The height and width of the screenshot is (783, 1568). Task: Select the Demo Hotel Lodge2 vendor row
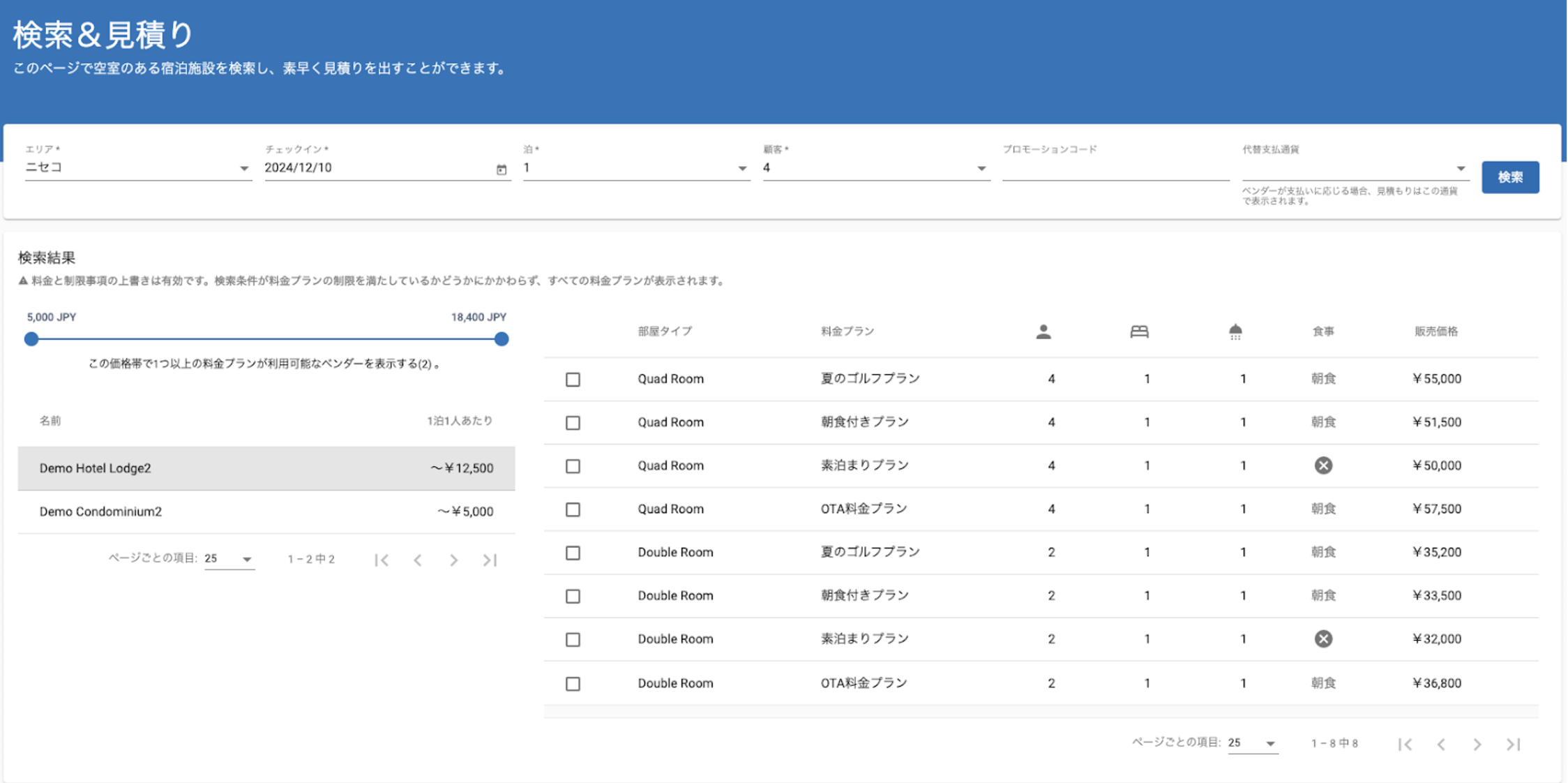click(x=266, y=468)
